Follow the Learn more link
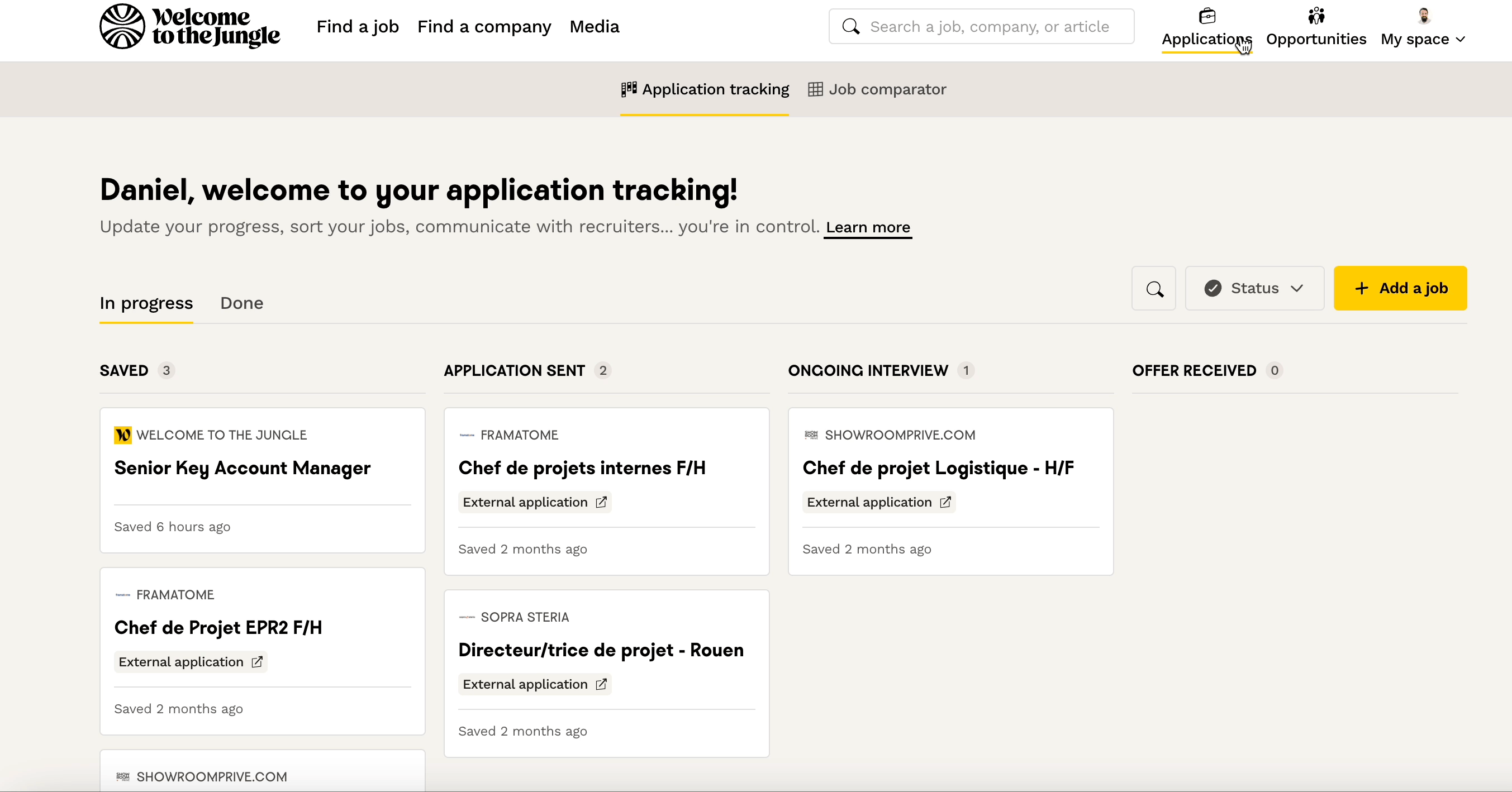Viewport: 1512px width, 792px height. tap(868, 227)
